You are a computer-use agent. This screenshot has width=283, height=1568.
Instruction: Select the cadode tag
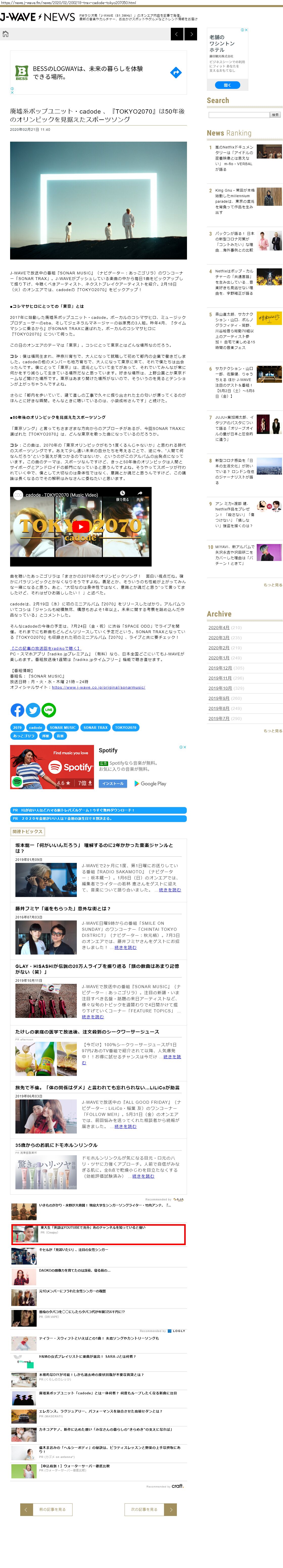click(x=35, y=727)
